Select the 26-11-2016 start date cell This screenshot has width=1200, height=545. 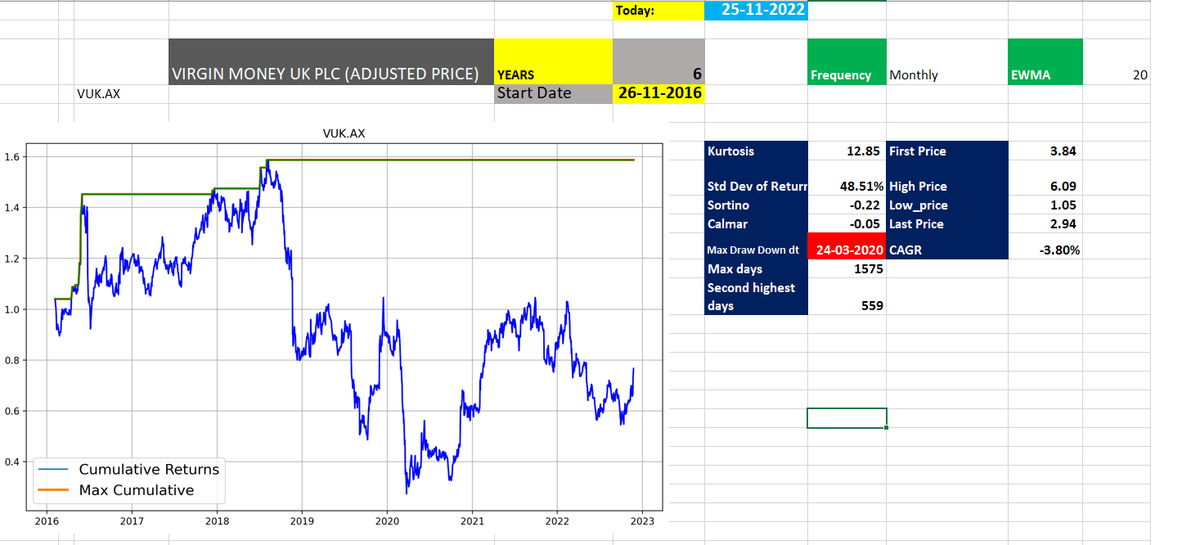tap(658, 93)
